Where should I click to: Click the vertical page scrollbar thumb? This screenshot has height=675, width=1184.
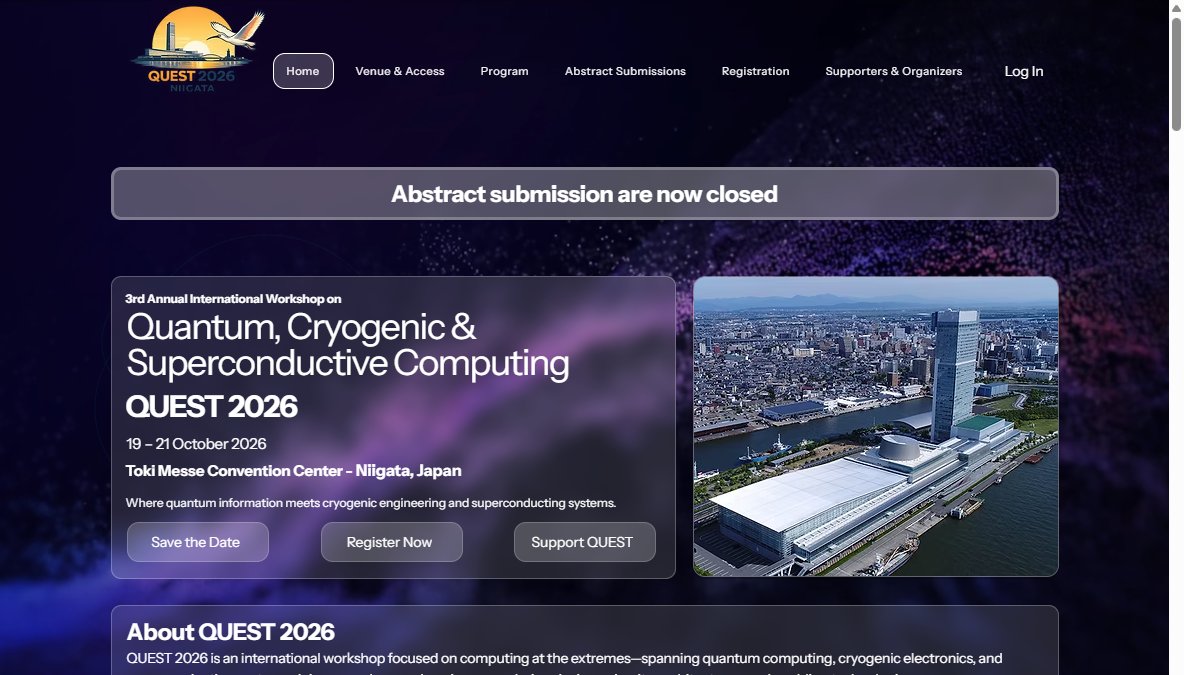click(x=1176, y=74)
